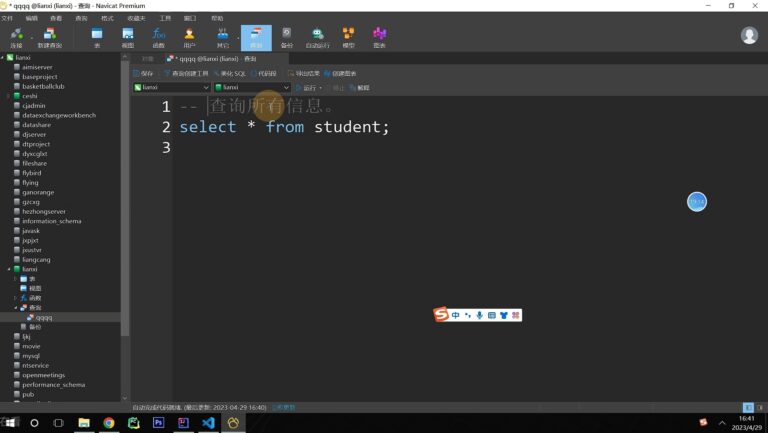
Task: Toggle punctuation mode on the IME bar
Action: (468, 315)
